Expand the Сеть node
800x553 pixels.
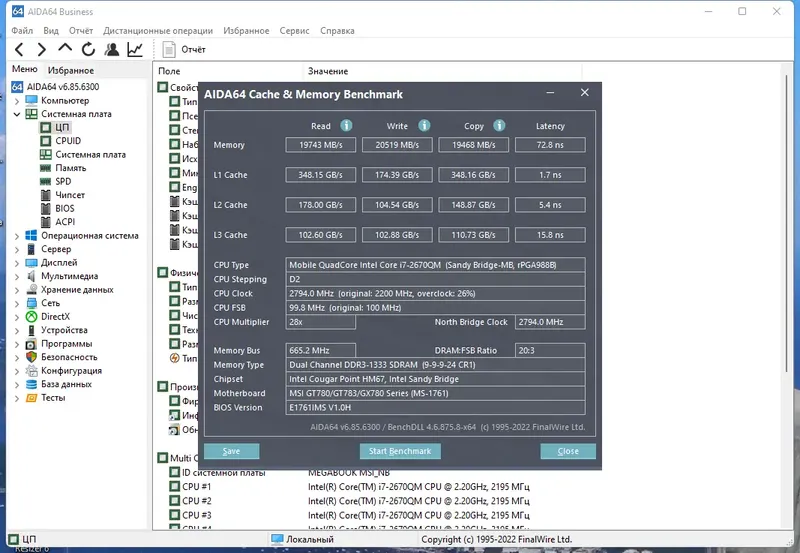17,304
